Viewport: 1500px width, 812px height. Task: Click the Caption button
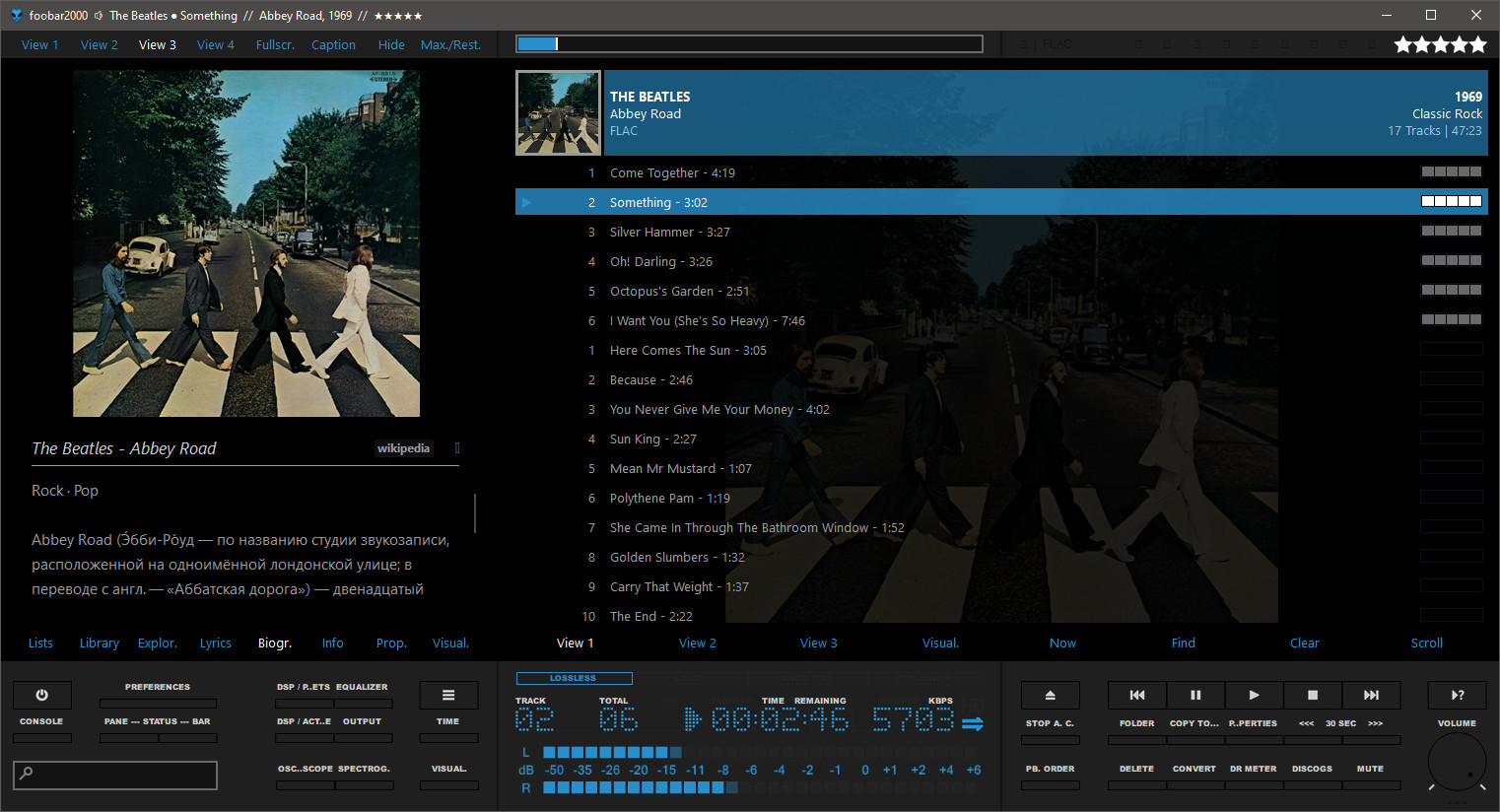pos(333,44)
